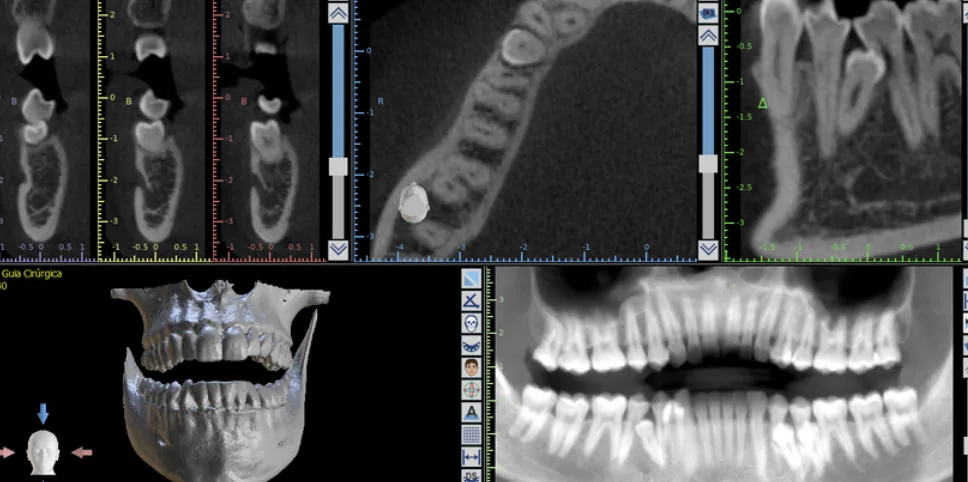
Task: Toggle the grid overlay icon
Action: click(472, 434)
